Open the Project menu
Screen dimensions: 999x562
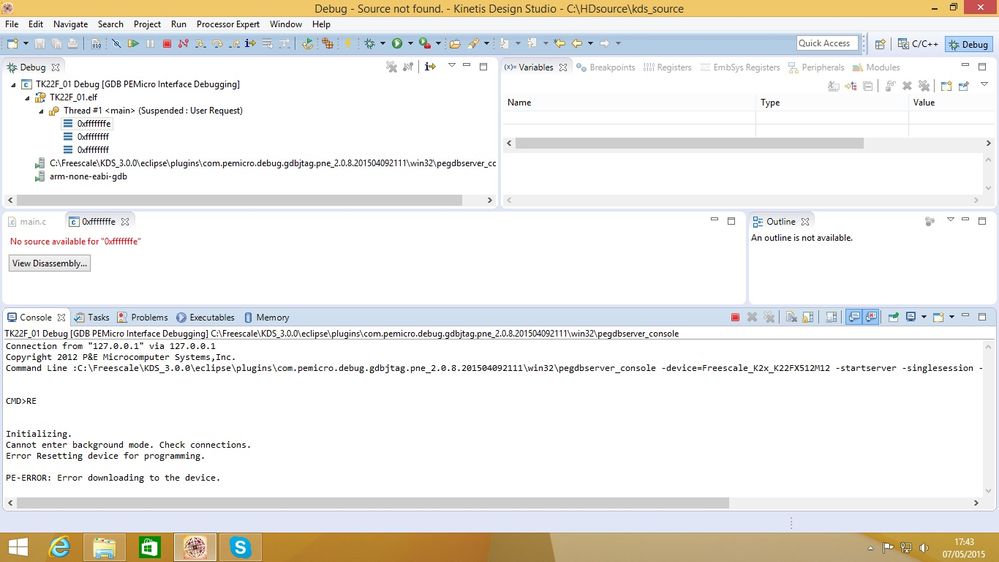tap(147, 24)
